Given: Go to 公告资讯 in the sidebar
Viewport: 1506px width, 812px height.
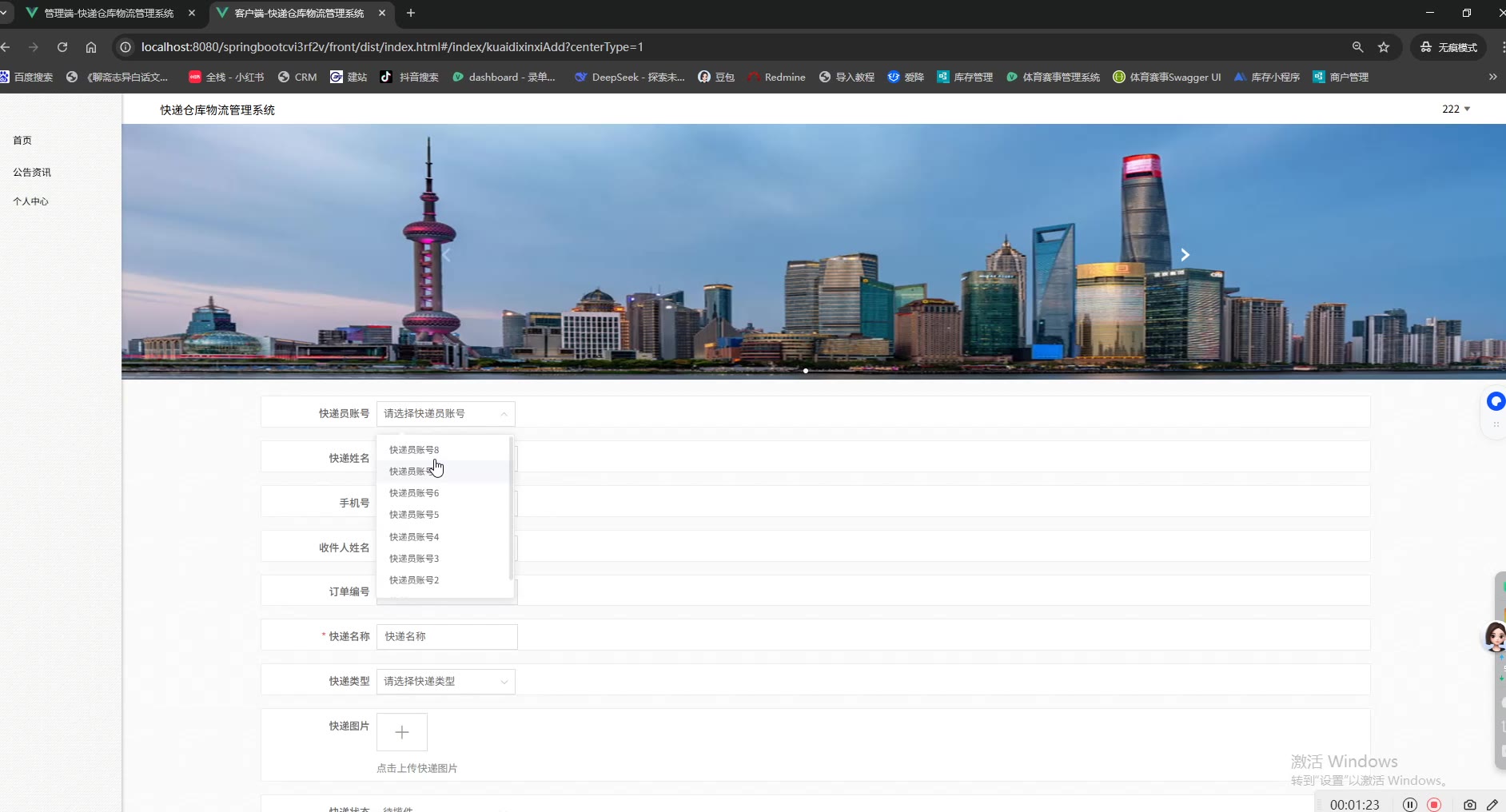Looking at the screenshot, I should click(x=32, y=172).
